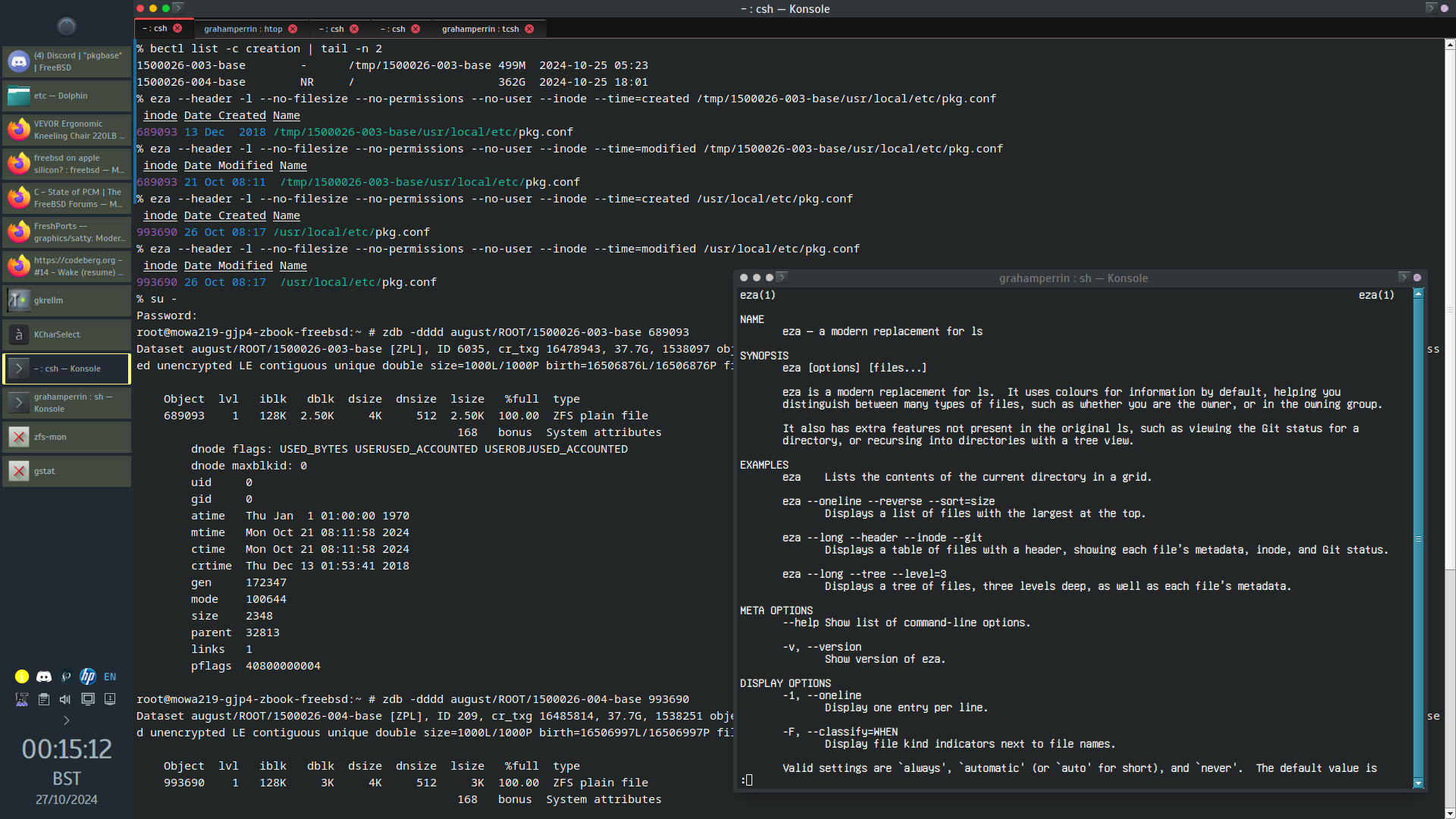Open the freebsd on apple silicon Firefox window
The width and height of the screenshot is (1456, 819).
tap(67, 164)
